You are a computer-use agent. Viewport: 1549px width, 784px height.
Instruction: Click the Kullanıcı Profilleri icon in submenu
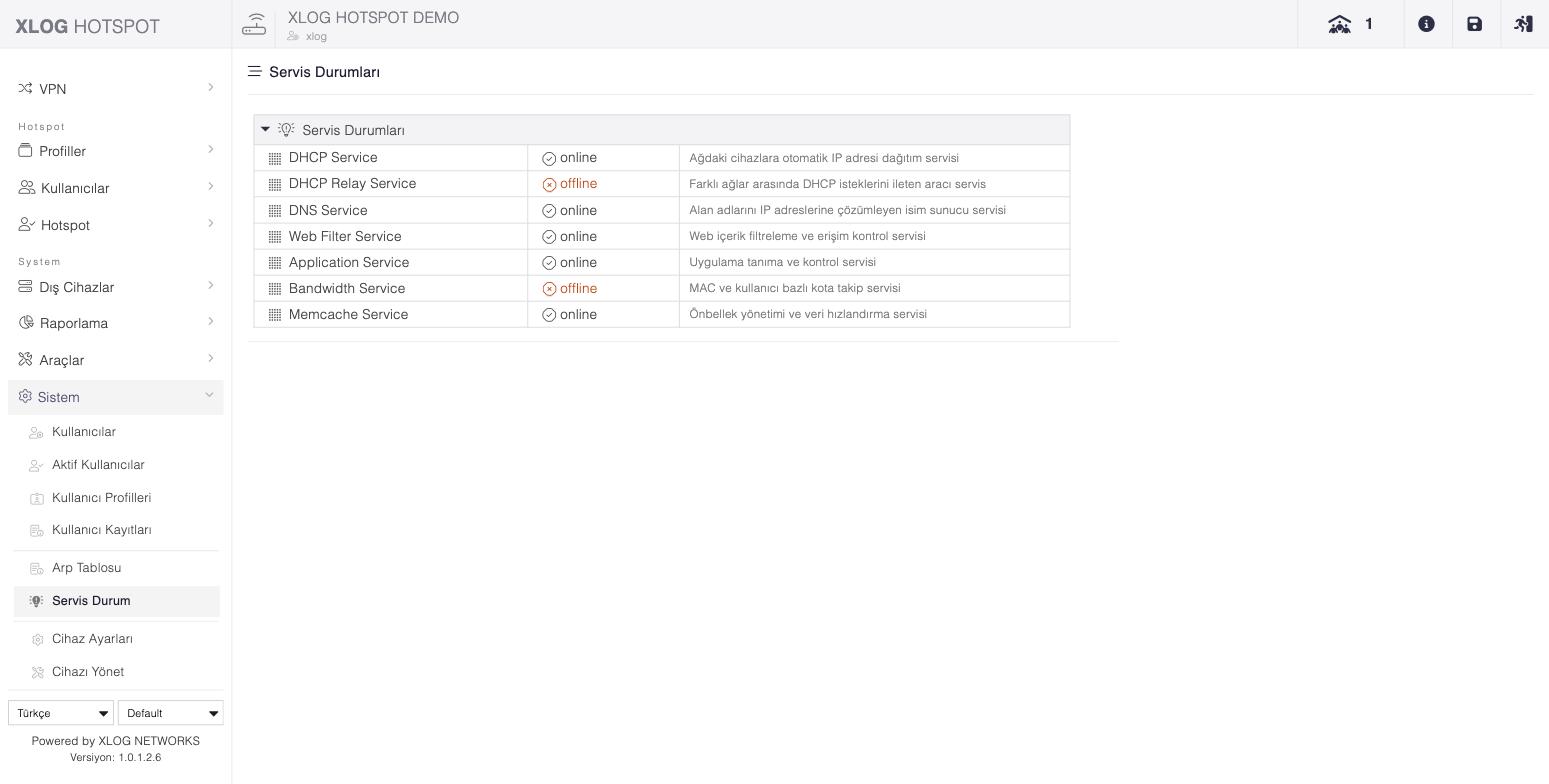coord(37,498)
